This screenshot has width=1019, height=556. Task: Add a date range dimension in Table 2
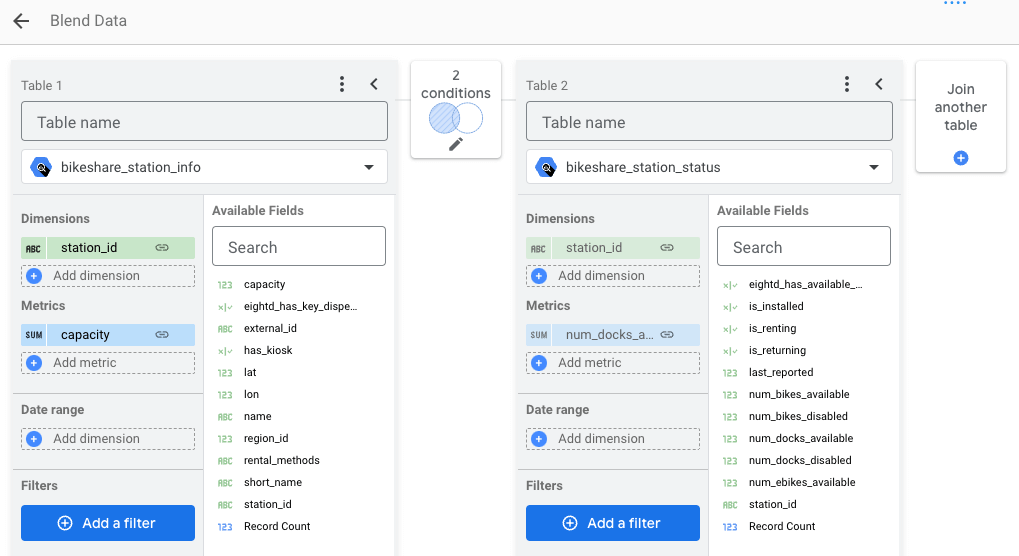click(613, 438)
